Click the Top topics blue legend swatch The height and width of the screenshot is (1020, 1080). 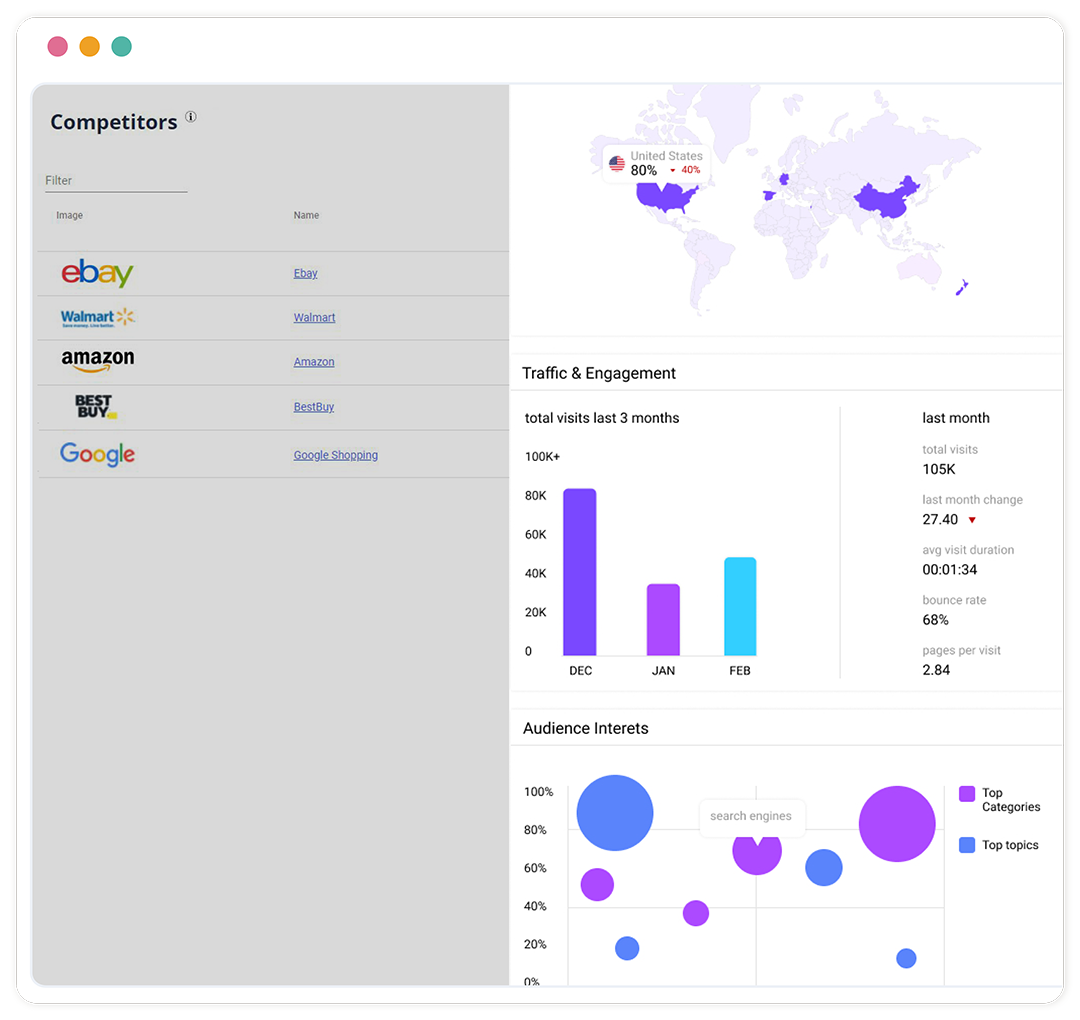[x=966, y=845]
